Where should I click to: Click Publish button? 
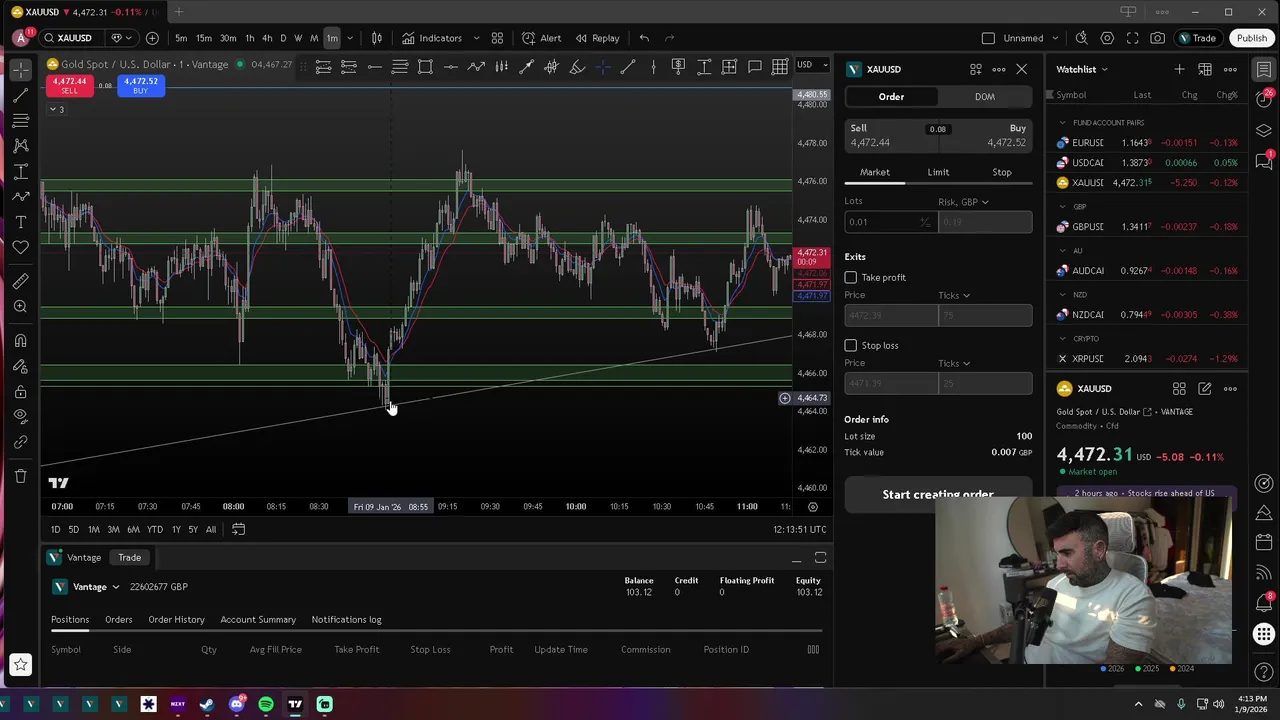tap(1251, 38)
